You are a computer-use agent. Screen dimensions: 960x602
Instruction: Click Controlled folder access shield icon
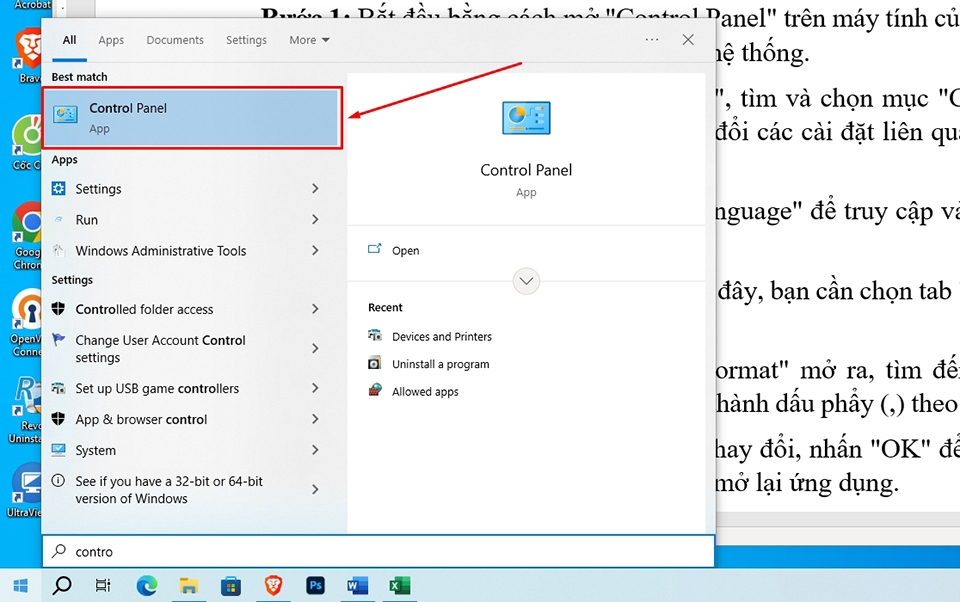(59, 308)
